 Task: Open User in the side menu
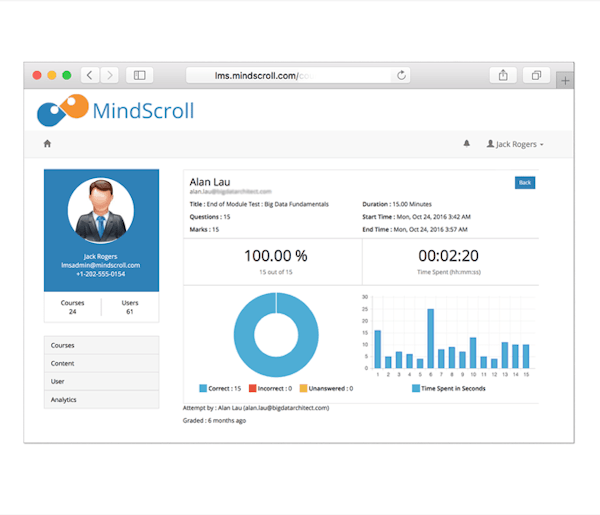(101, 381)
